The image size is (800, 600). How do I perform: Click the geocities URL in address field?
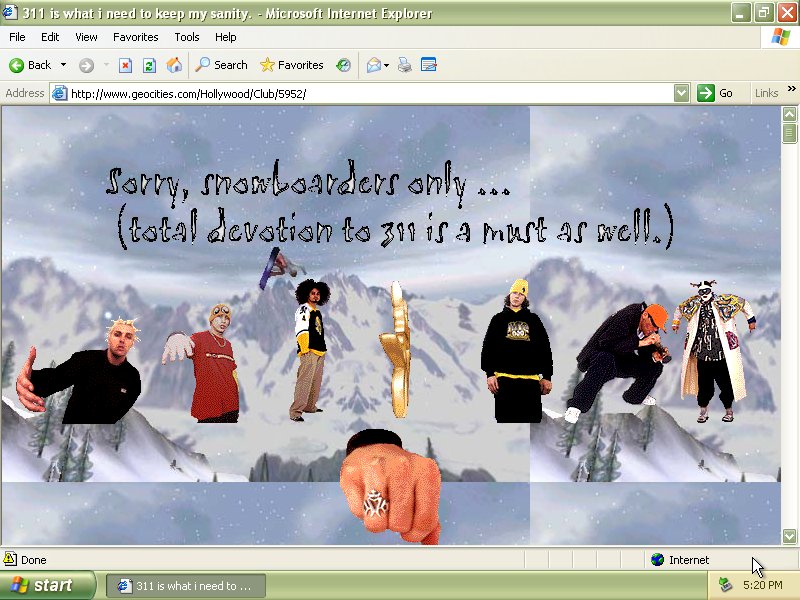188,94
